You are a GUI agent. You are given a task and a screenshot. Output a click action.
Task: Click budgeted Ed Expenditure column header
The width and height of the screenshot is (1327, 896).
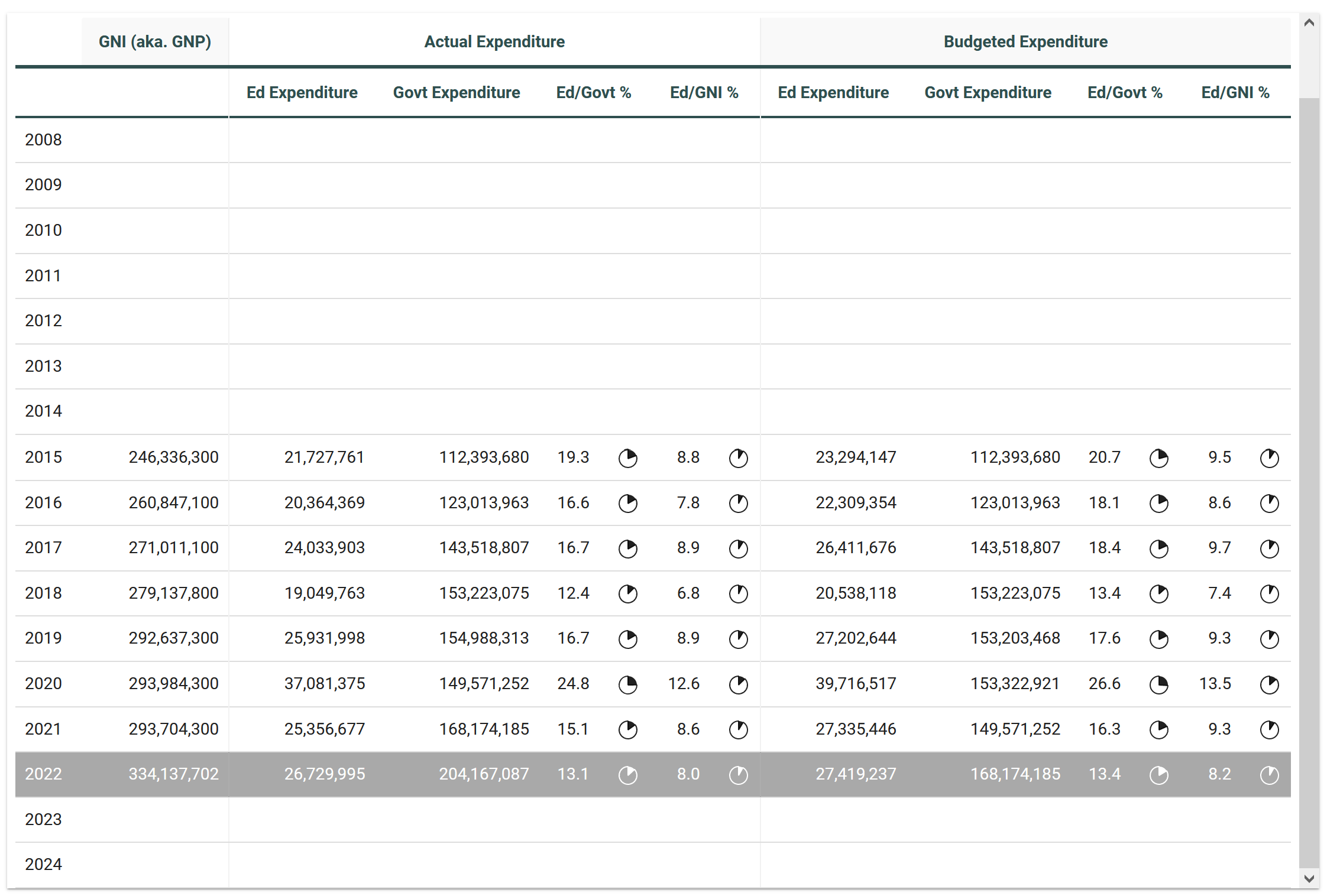click(x=833, y=93)
